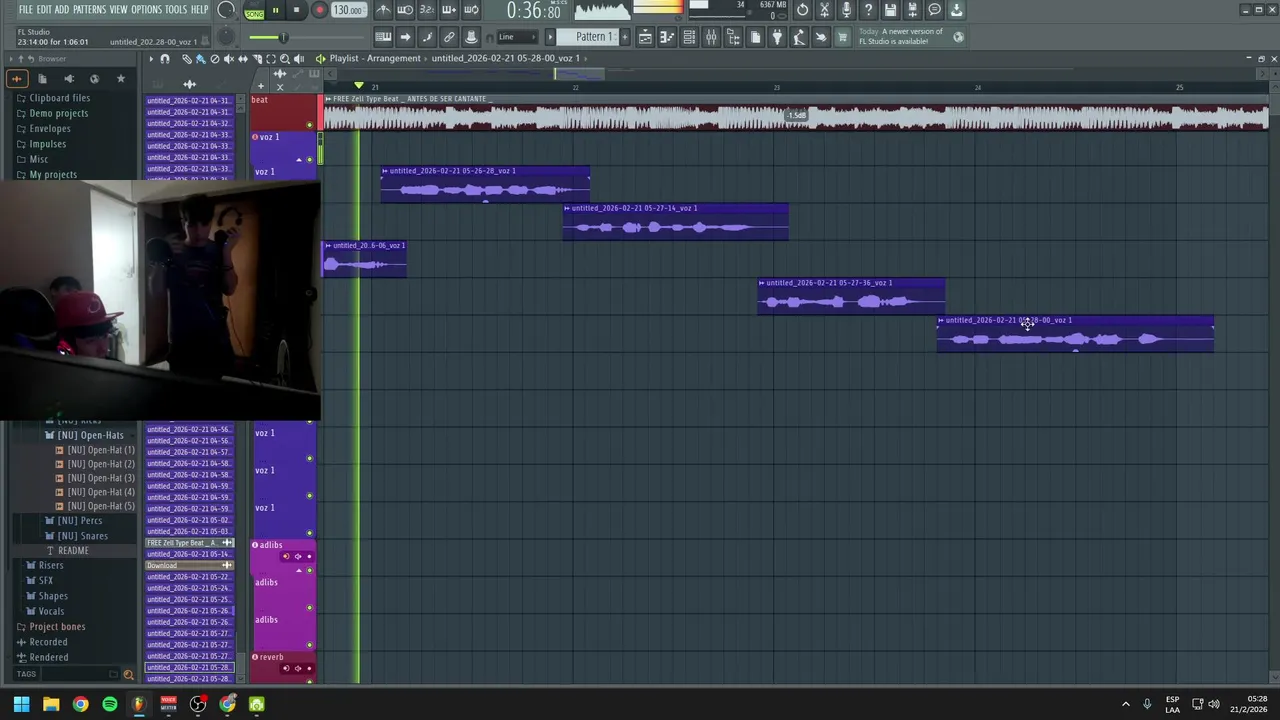The width and height of the screenshot is (1280, 720).
Task: Toggle SONG/pattern playback mode
Action: point(254,11)
